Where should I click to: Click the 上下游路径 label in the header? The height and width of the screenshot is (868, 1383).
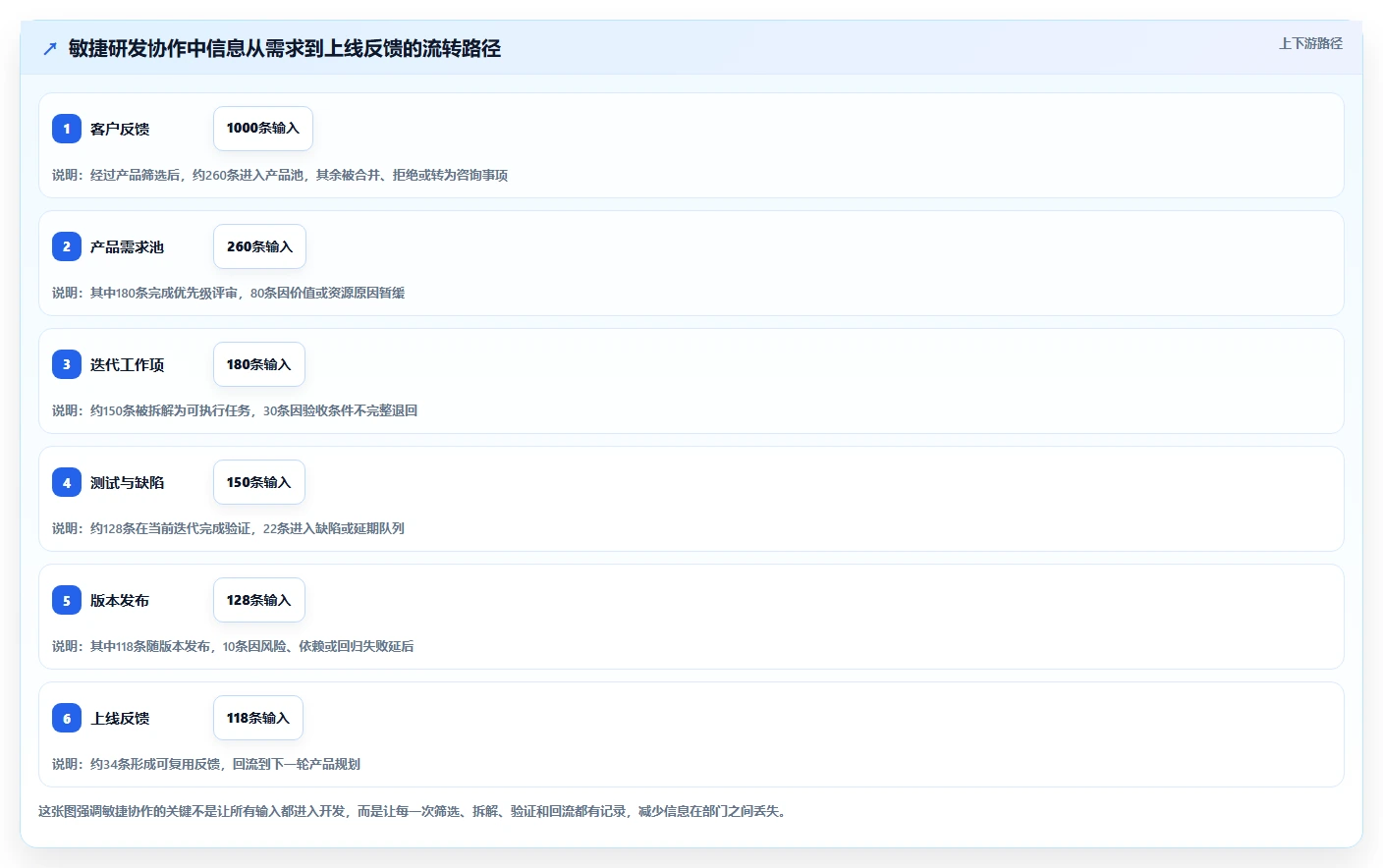[x=1310, y=43]
